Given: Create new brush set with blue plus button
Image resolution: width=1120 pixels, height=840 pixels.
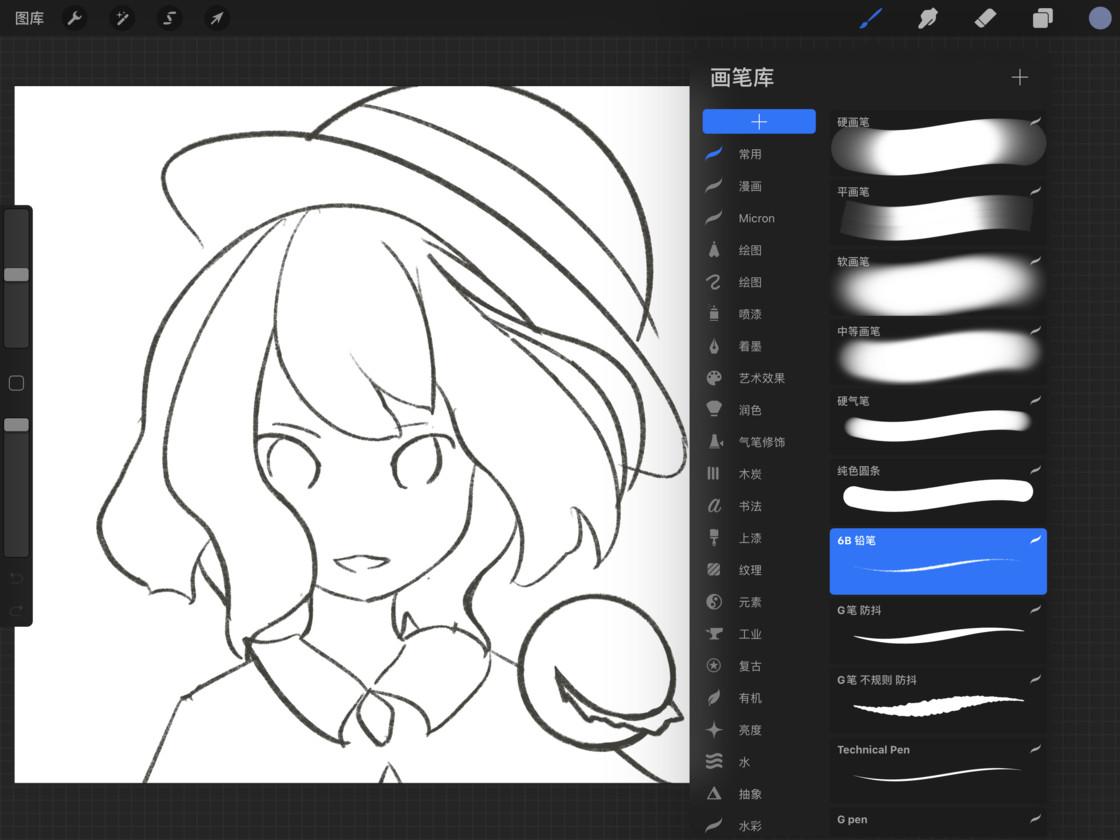Looking at the screenshot, I should pos(759,121).
